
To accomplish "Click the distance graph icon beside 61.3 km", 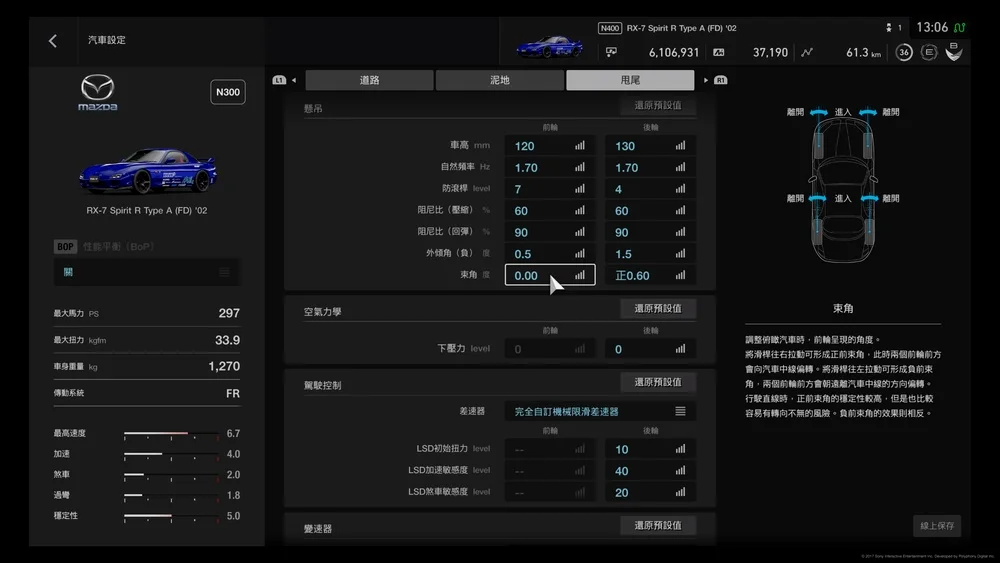I will (807, 52).
